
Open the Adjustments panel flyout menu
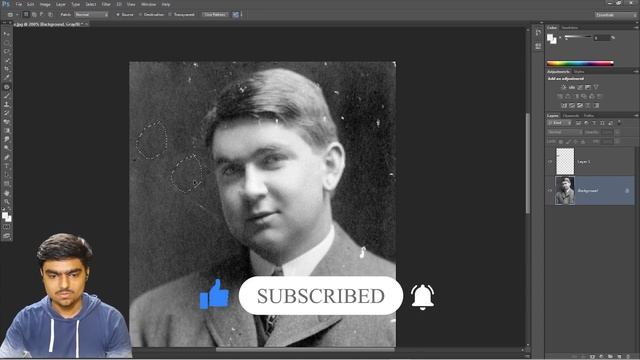pyautogui.click(x=636, y=72)
